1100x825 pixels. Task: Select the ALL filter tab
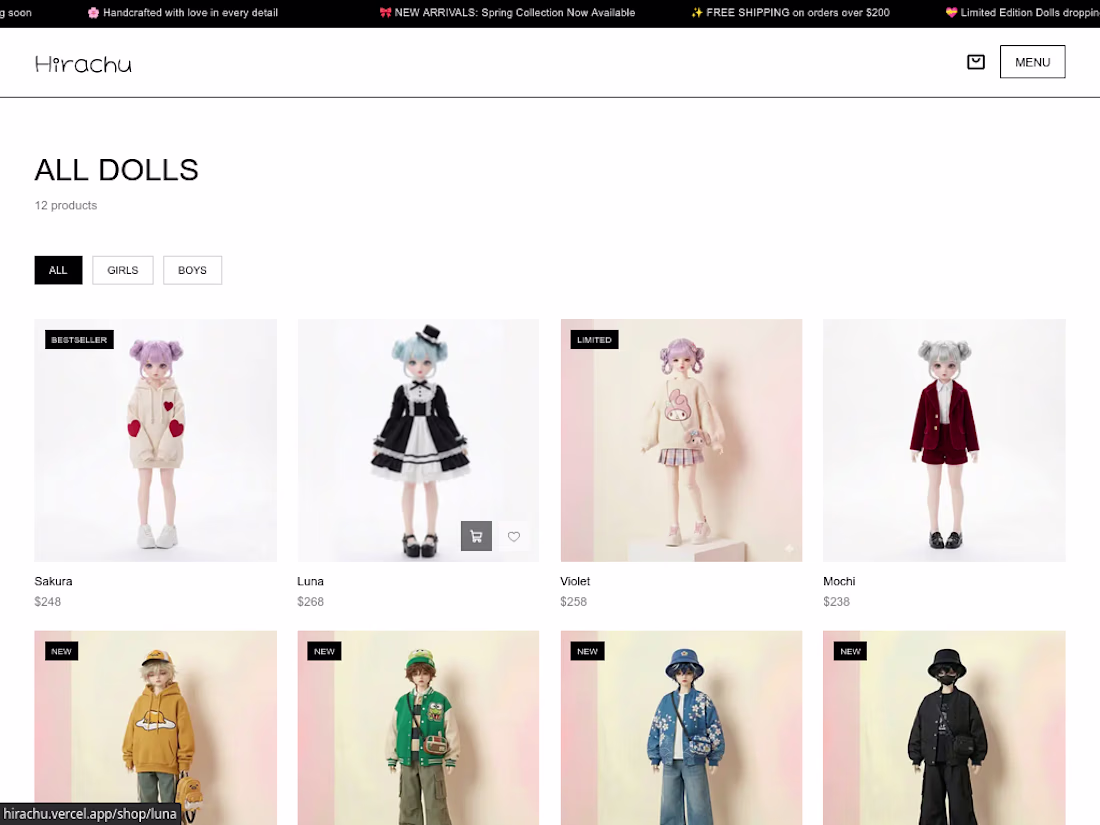tap(58, 270)
